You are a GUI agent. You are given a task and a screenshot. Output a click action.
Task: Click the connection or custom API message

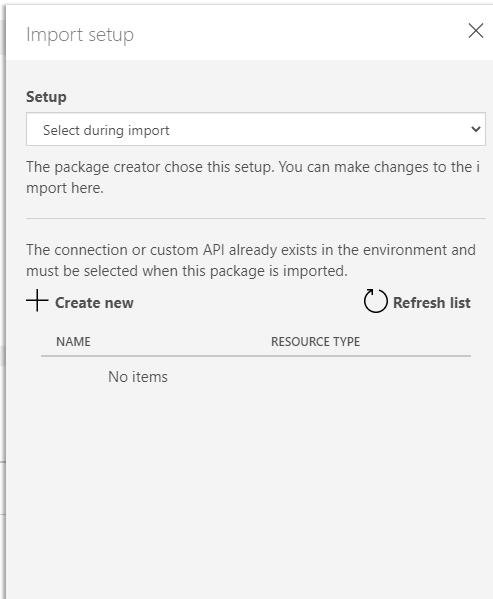tap(251, 260)
